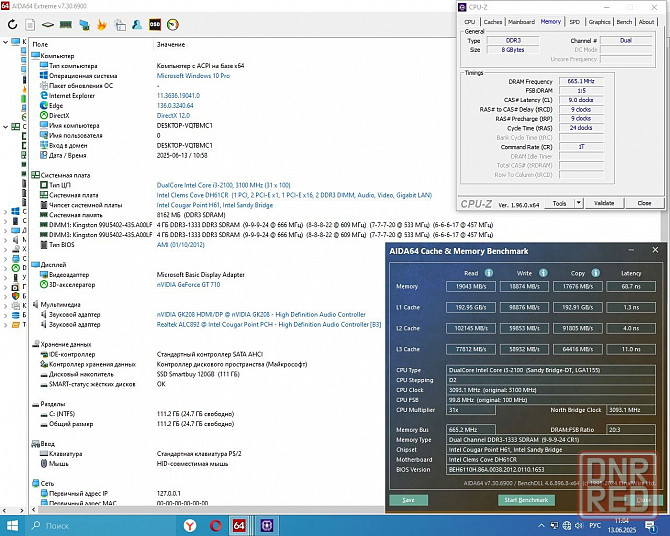670x536 pixels.
Task: Open the Mainboard tab in CPU-Z
Action: 521,22
